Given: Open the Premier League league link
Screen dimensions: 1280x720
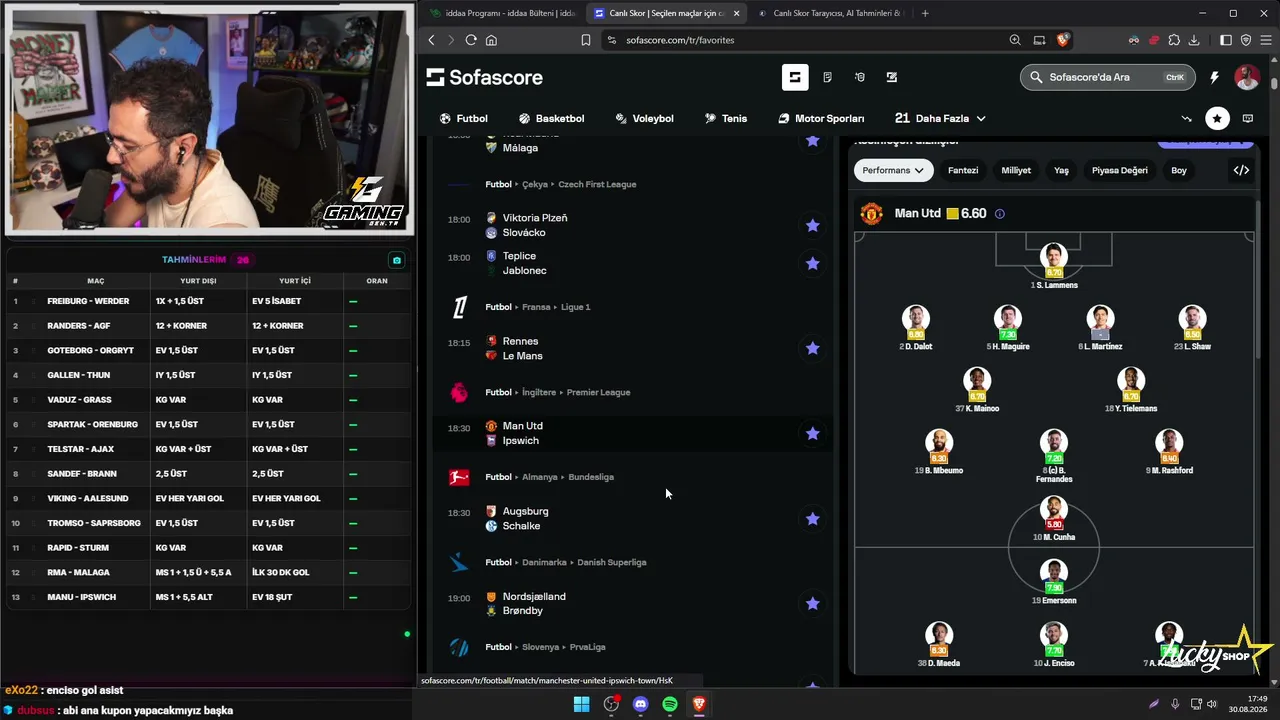Looking at the screenshot, I should [x=598, y=392].
